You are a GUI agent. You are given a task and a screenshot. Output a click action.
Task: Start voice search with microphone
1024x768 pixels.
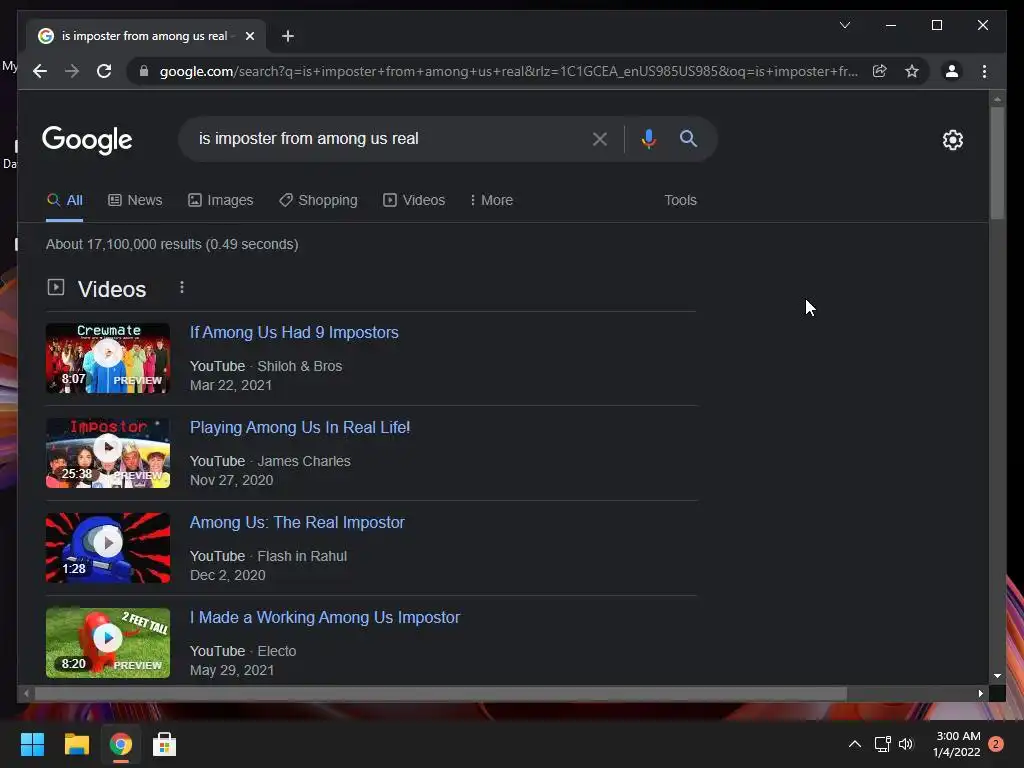click(648, 138)
